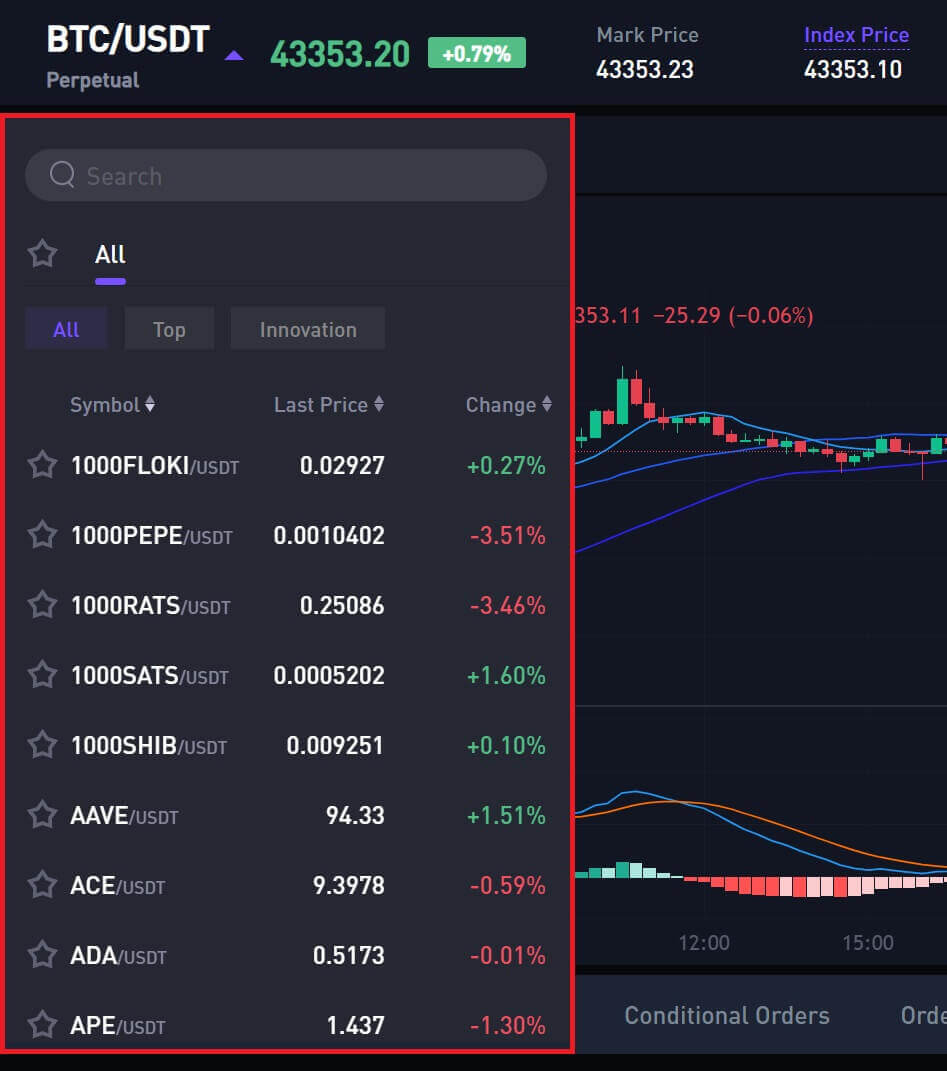
Task: Click the Mark Price label
Action: pos(647,35)
